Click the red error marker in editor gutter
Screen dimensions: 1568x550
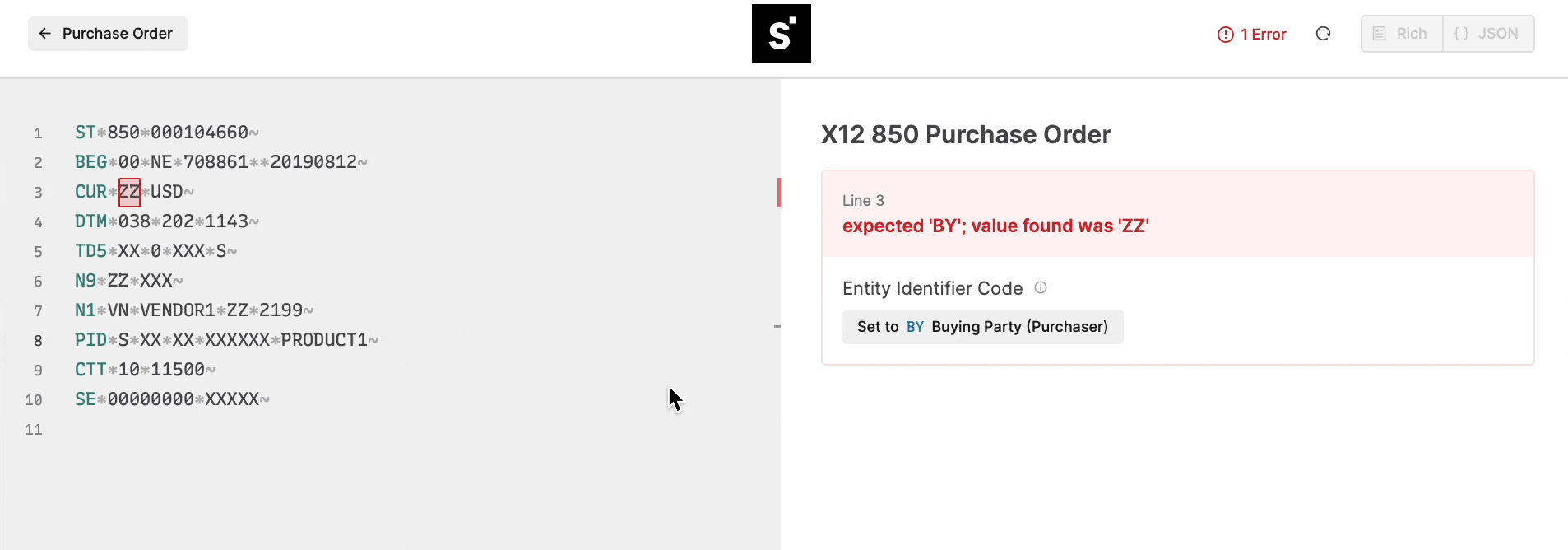pyautogui.click(x=778, y=192)
